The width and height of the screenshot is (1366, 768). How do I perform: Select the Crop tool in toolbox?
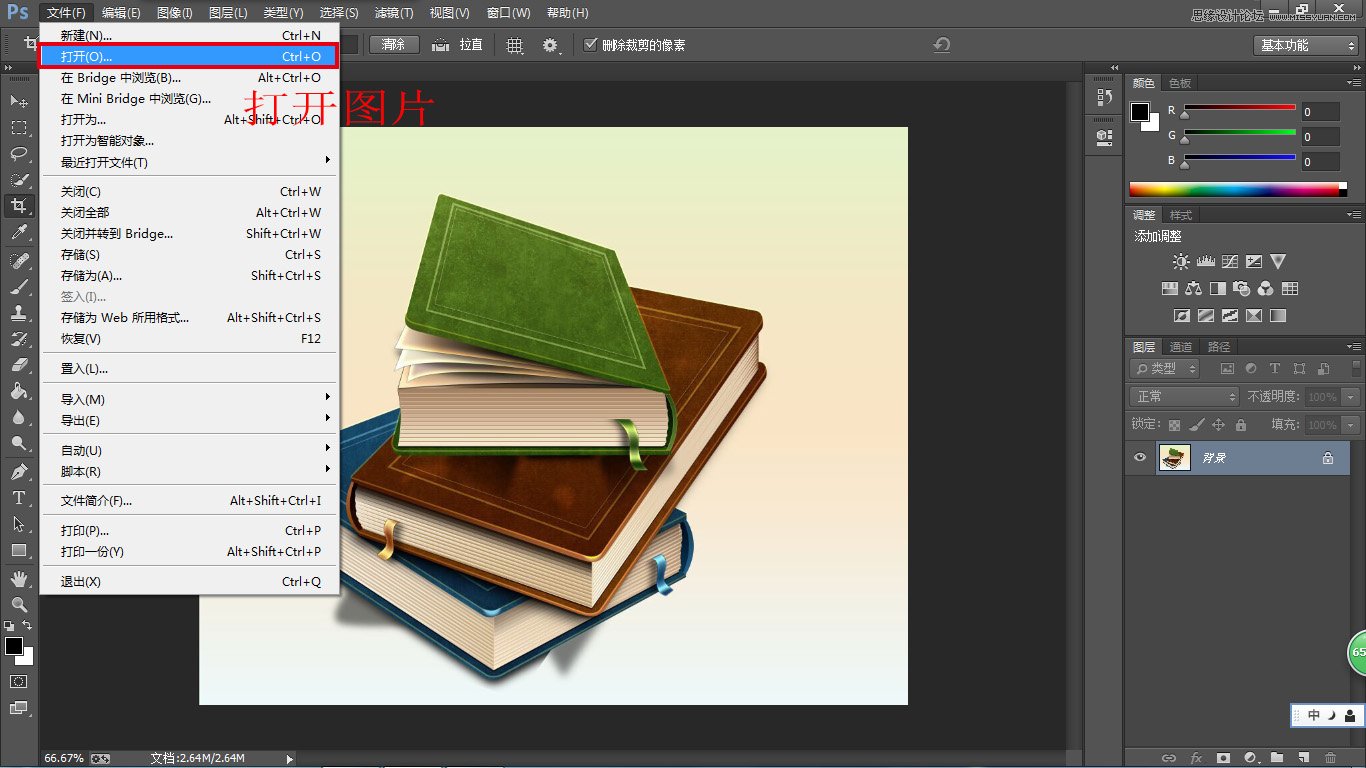point(19,206)
